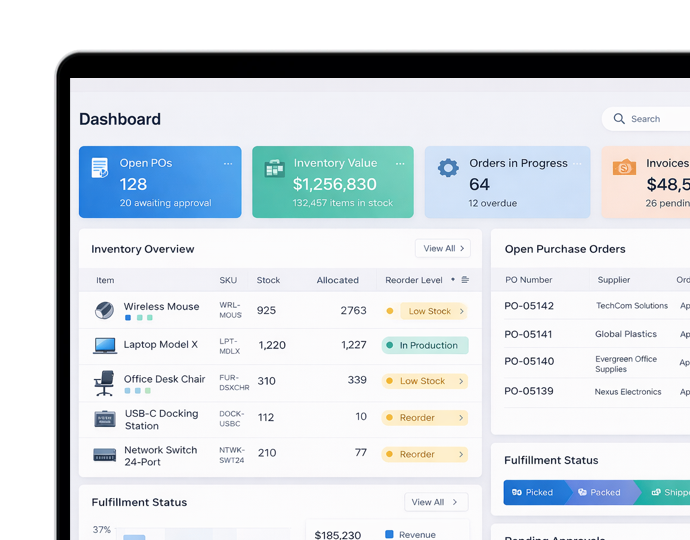
Task: Click the 20 awaiting approval text
Action: [165, 203]
